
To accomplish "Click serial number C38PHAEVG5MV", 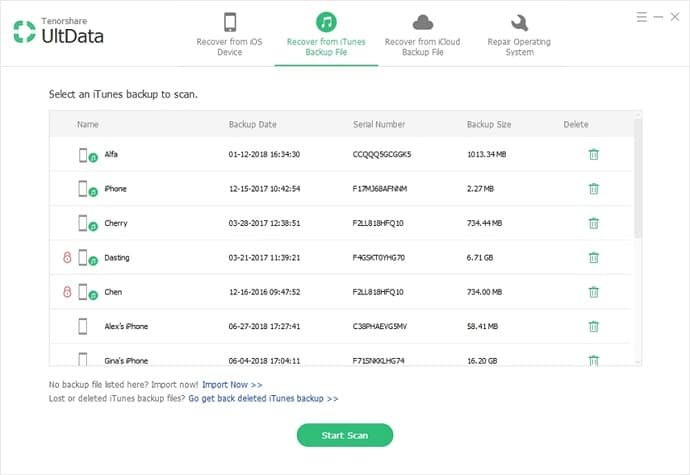I will [x=379, y=326].
